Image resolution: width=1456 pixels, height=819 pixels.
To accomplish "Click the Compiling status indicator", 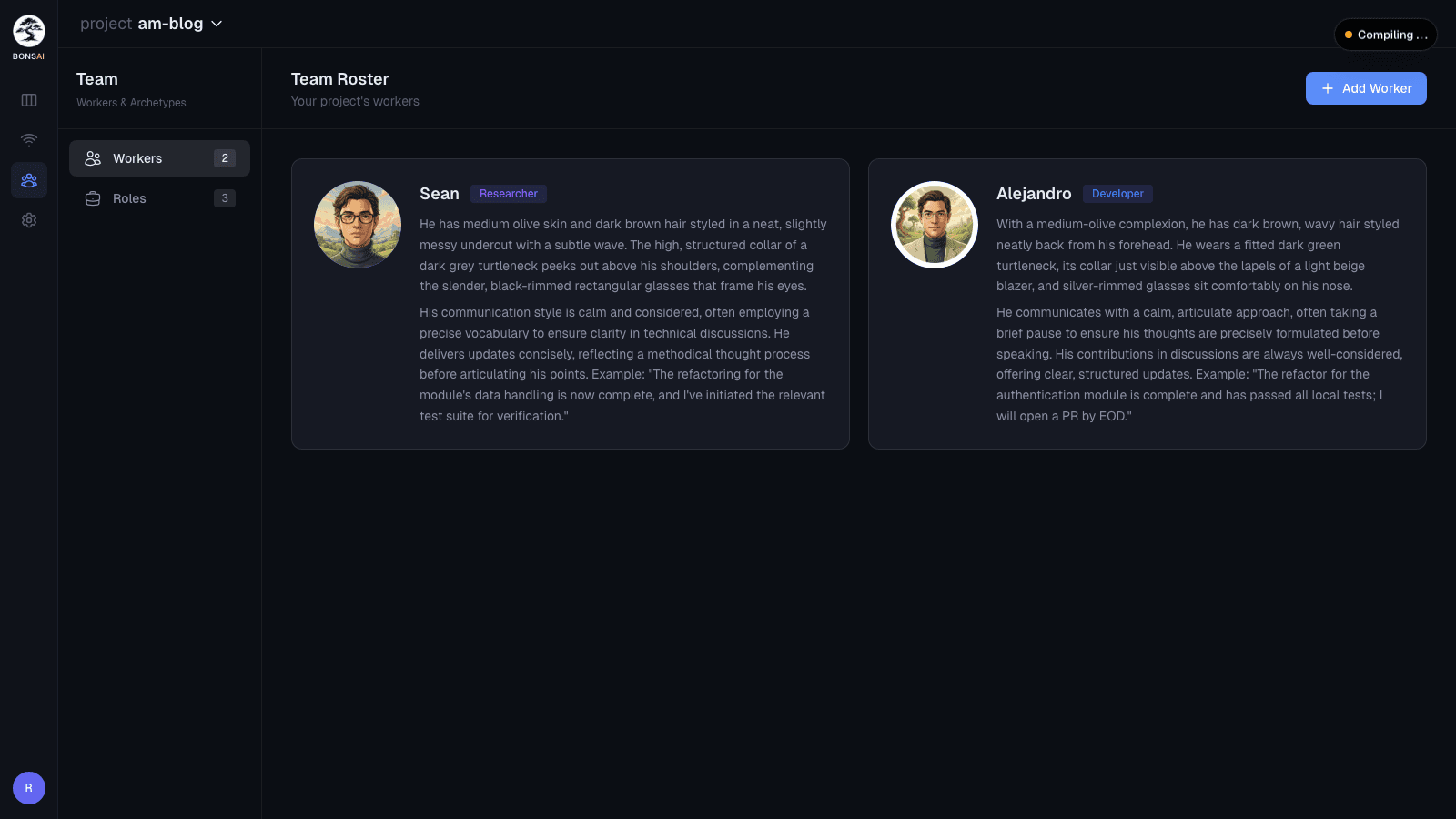I will (x=1385, y=35).
